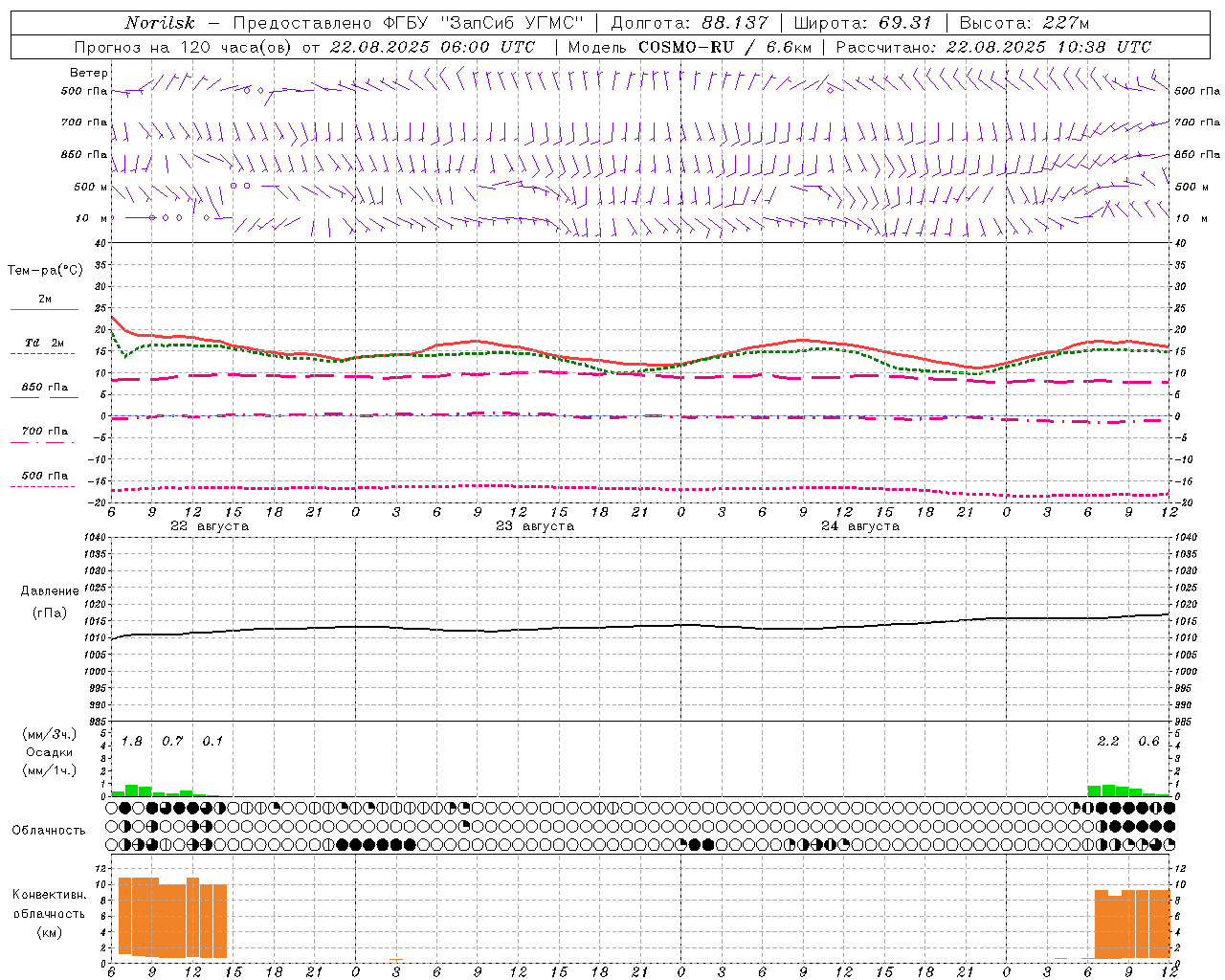Screen dimensions: 1225x980
Task: Click the "Высота: 227м" header field
Action: [x=1024, y=23]
